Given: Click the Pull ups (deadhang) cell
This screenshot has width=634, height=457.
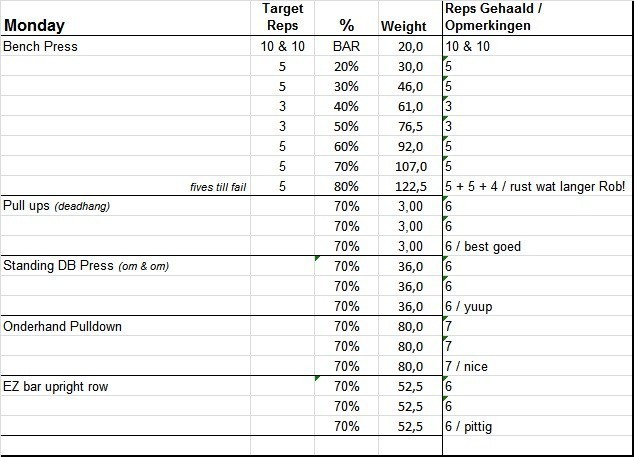Looking at the screenshot, I should point(56,206).
